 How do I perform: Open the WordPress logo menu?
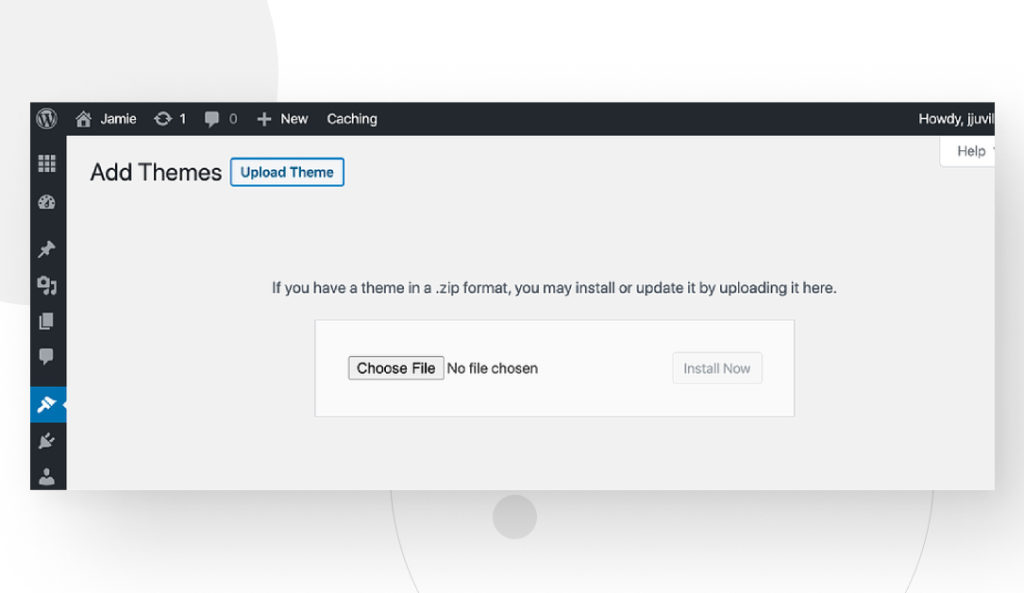pyautogui.click(x=46, y=118)
